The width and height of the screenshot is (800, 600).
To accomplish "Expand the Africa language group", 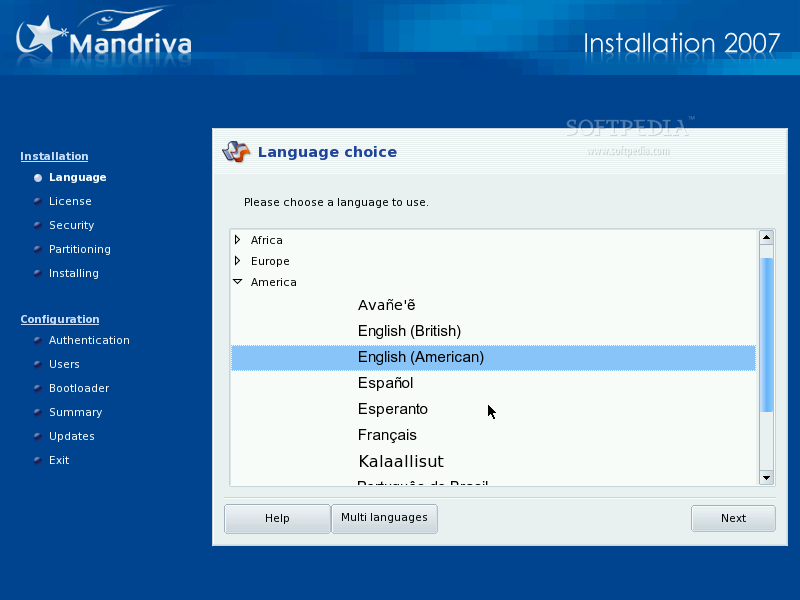I will (237, 239).
